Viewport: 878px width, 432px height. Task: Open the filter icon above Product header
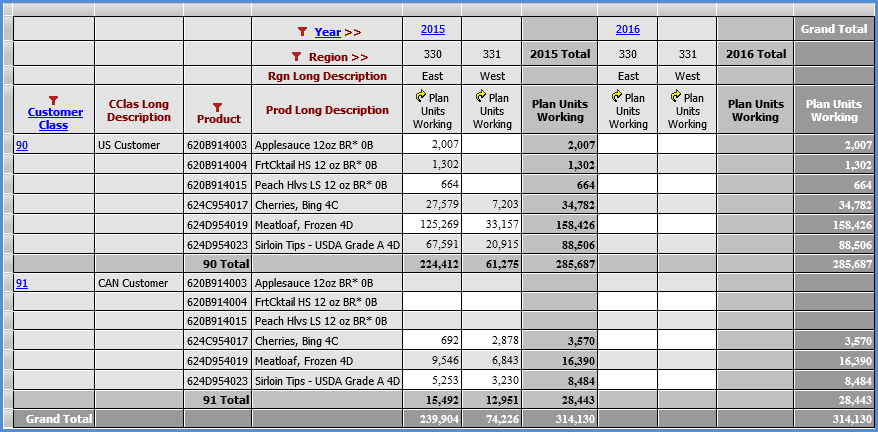218,105
